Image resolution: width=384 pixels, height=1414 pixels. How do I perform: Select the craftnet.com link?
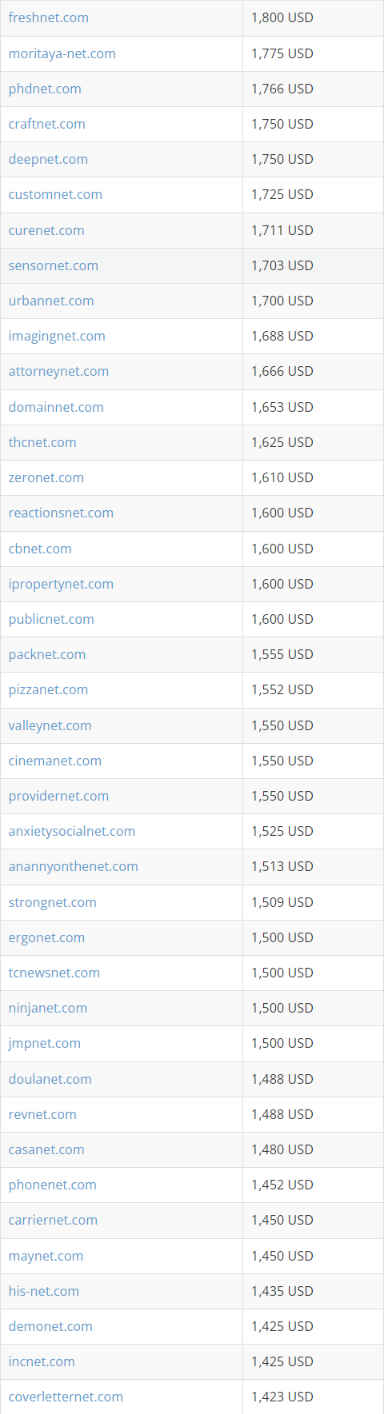pyautogui.click(x=47, y=124)
